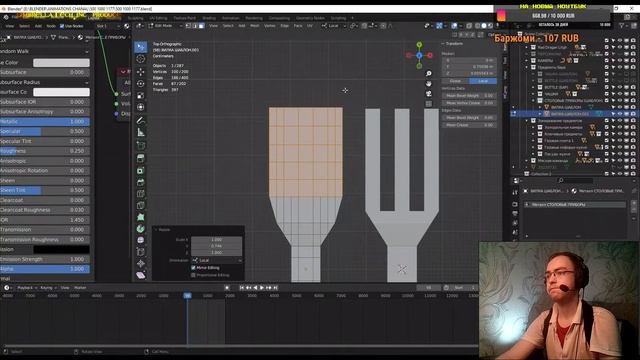This screenshot has height=360, width=640.
Task: Select the Extrude Region tool
Action: tap(140, 158)
